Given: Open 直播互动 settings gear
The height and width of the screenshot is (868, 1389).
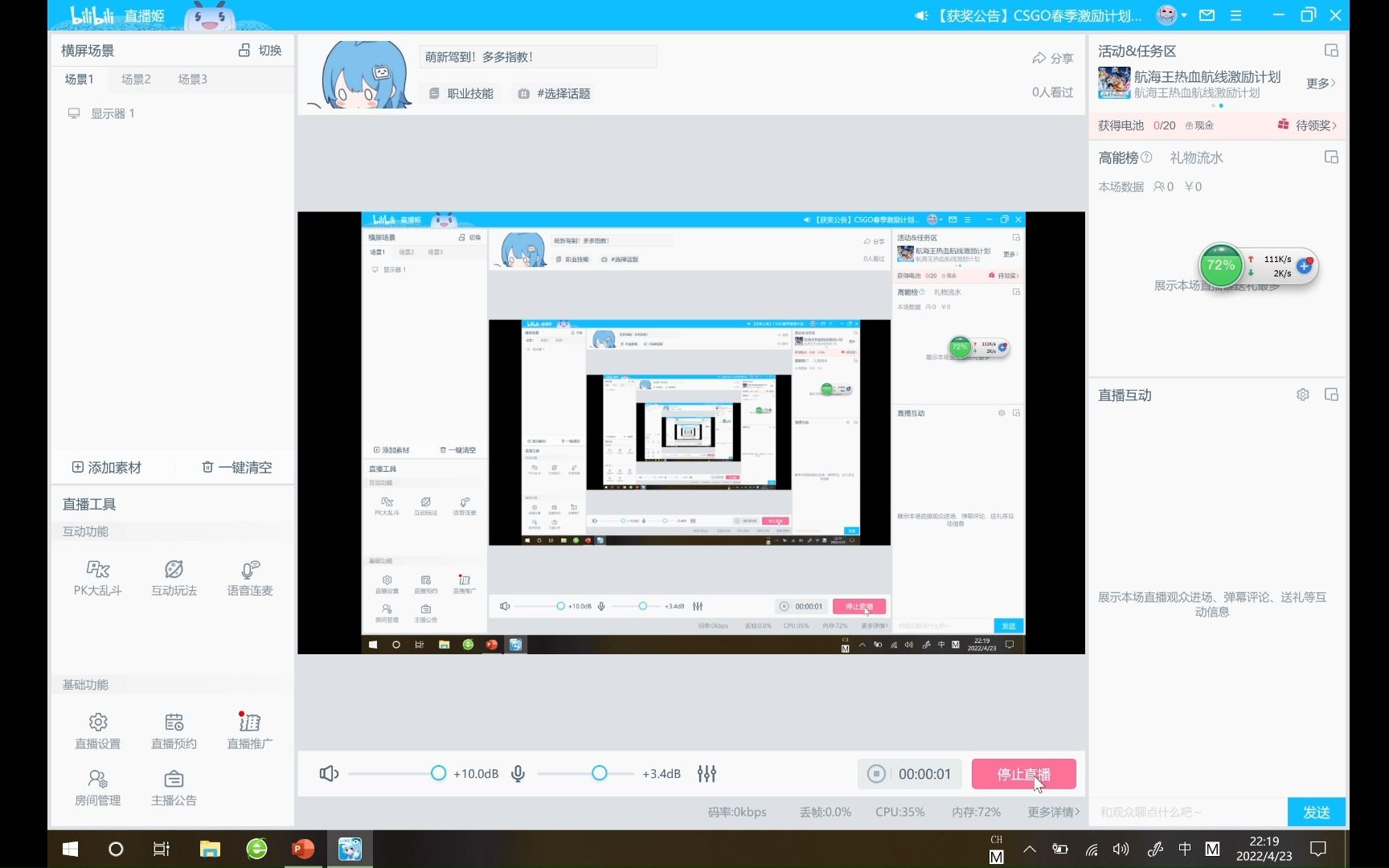Looking at the screenshot, I should 1303,395.
